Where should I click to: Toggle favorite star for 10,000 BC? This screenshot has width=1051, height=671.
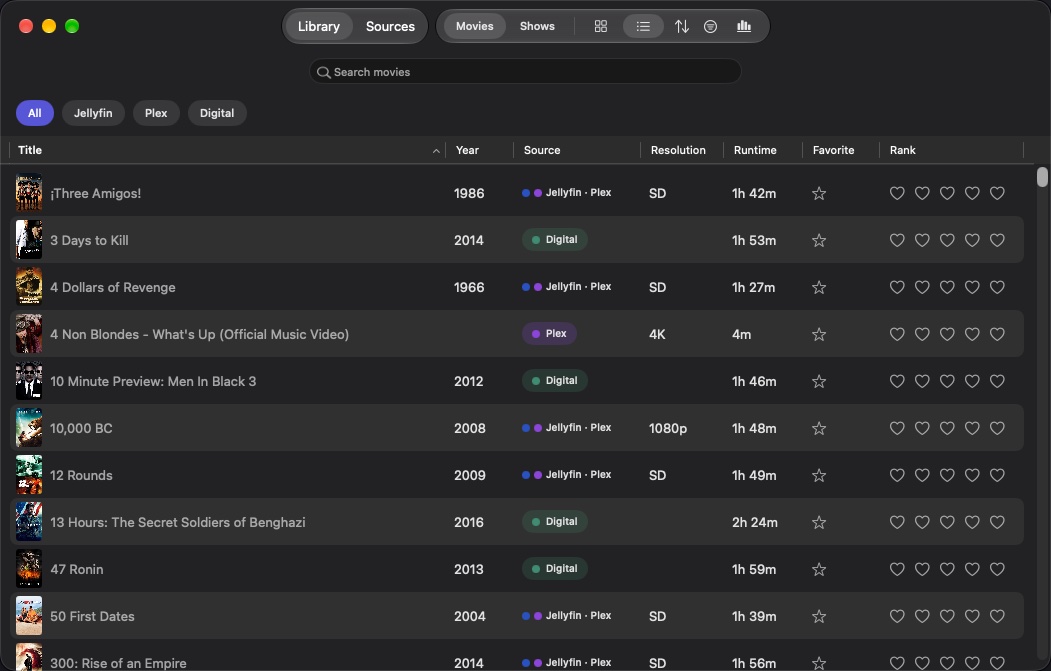point(819,428)
